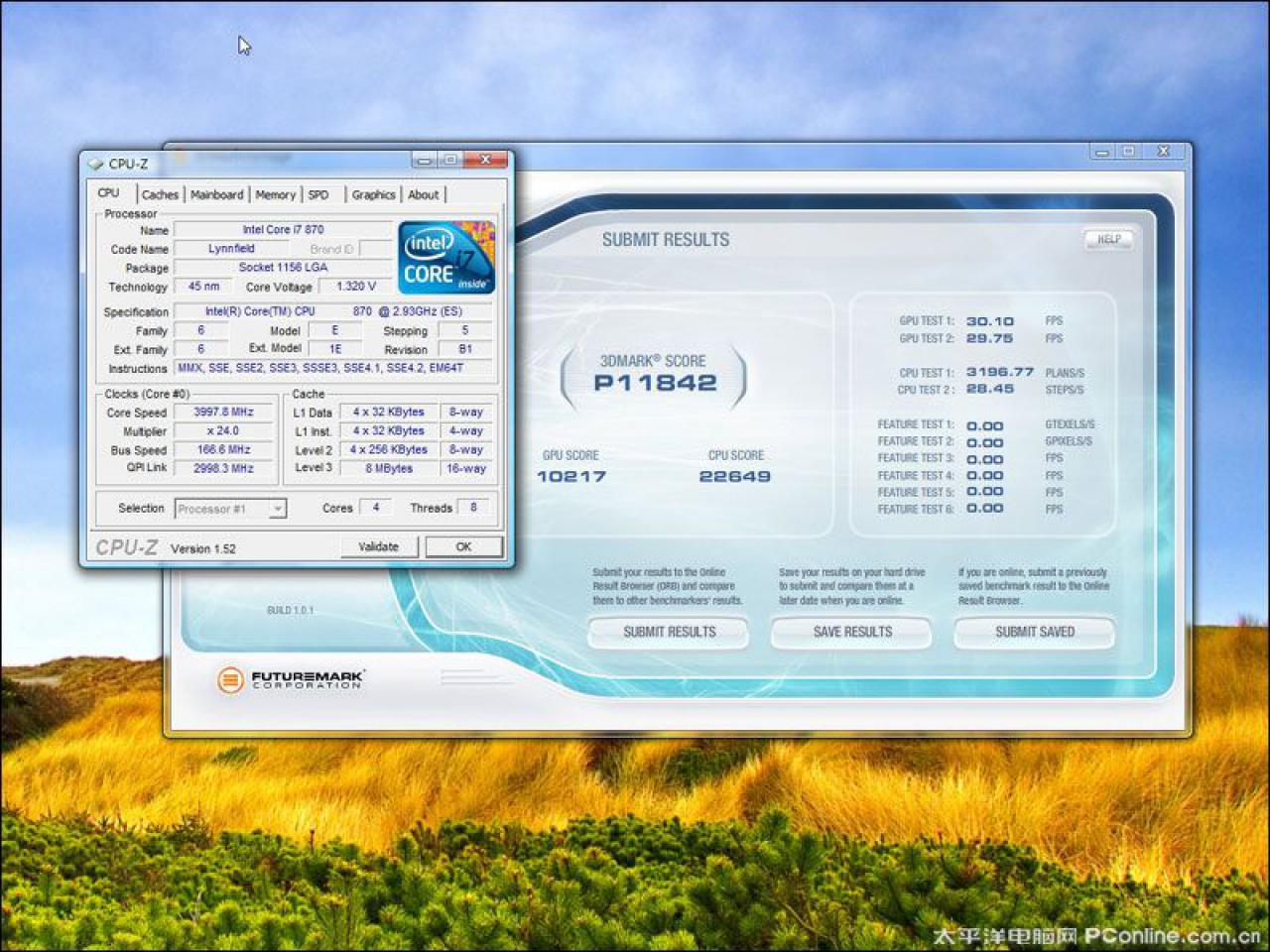Click the Bus Speed value '166.6 MHz'
This screenshot has width=1270, height=952.
pos(223,449)
